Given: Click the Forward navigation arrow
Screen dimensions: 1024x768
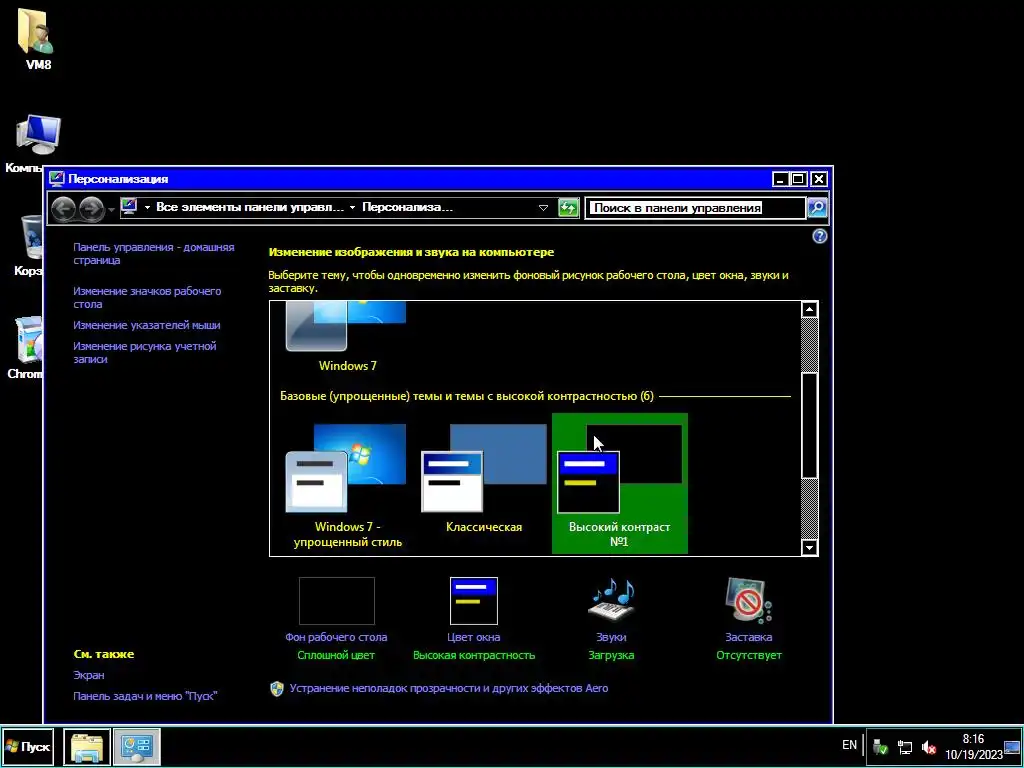Looking at the screenshot, I should click(91, 208).
